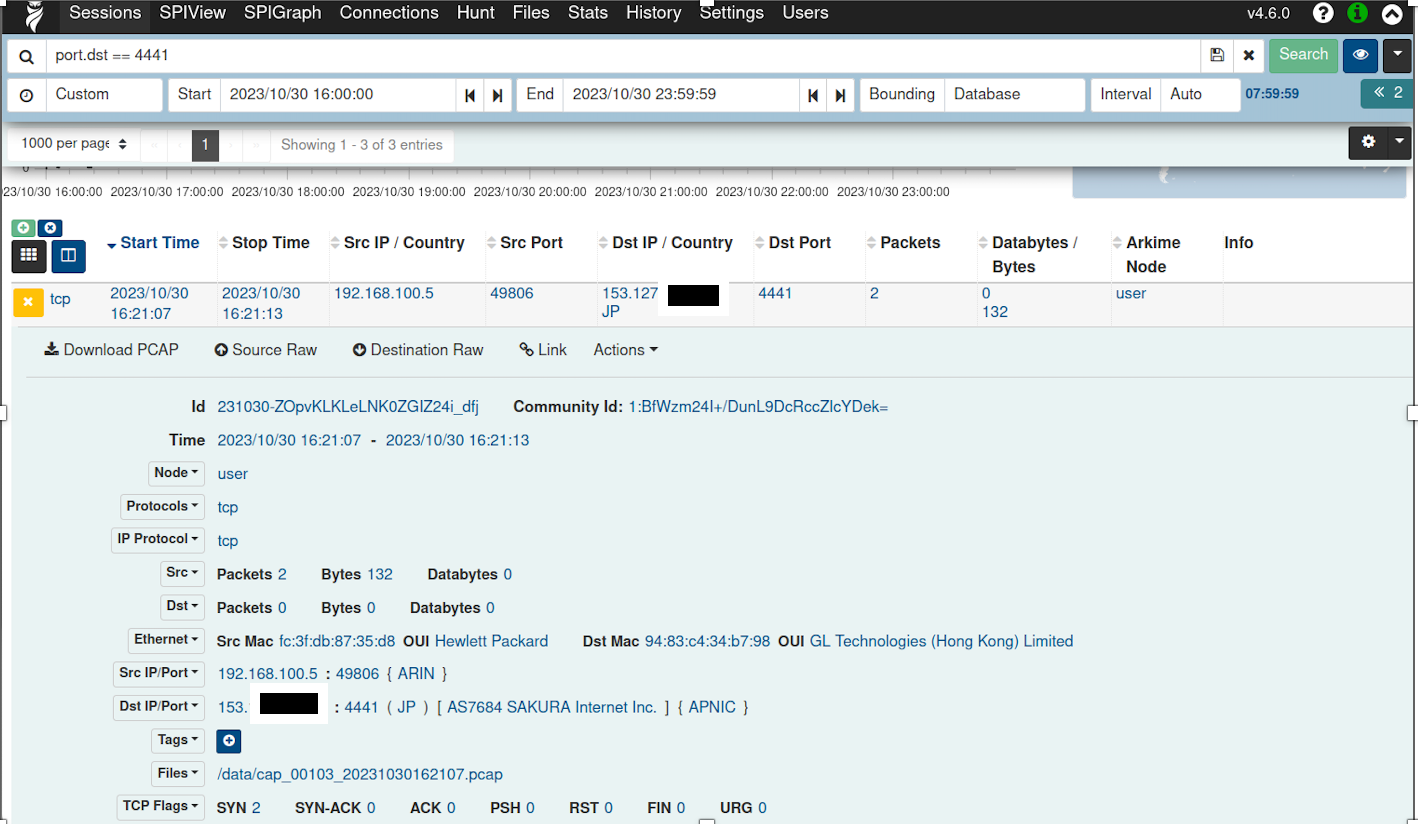Click the green Search button

pos(1303,55)
